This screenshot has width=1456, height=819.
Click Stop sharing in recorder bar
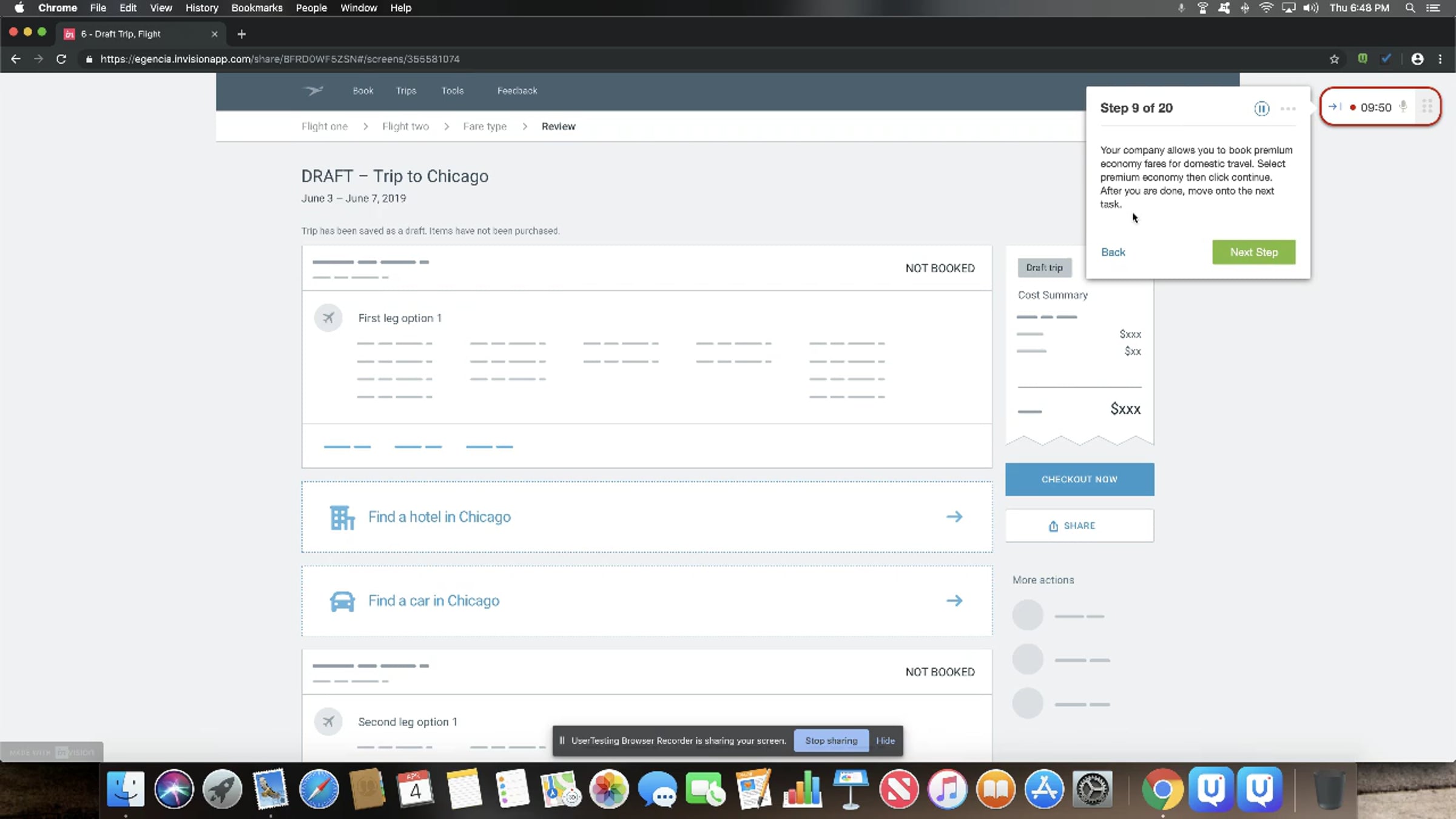click(x=831, y=741)
